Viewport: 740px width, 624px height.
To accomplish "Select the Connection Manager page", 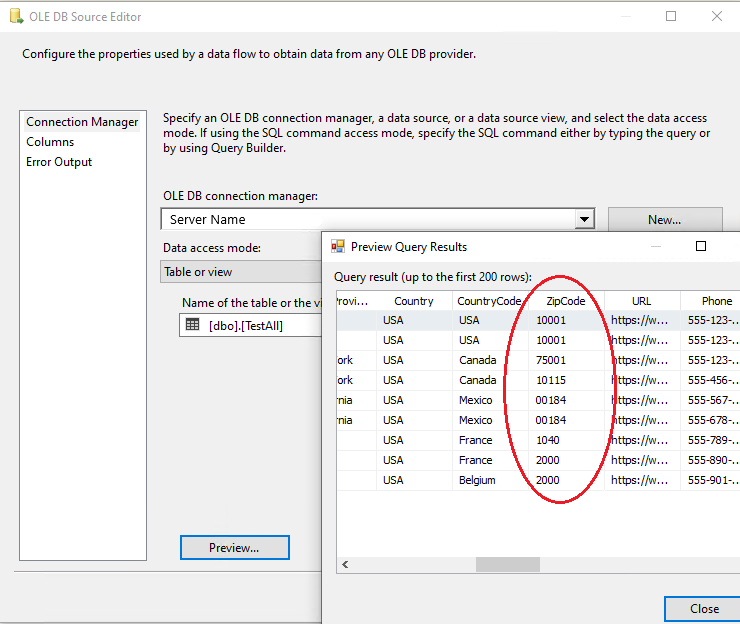I will (82, 122).
